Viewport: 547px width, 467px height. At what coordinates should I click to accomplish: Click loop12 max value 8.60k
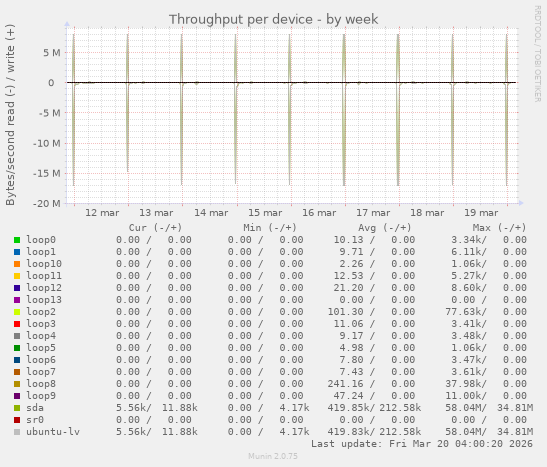(x=469, y=288)
